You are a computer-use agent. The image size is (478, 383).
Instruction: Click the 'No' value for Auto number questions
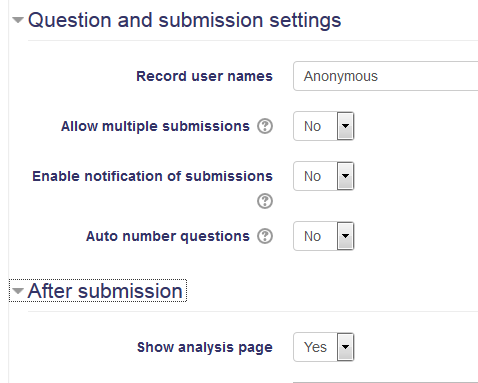[x=312, y=236]
